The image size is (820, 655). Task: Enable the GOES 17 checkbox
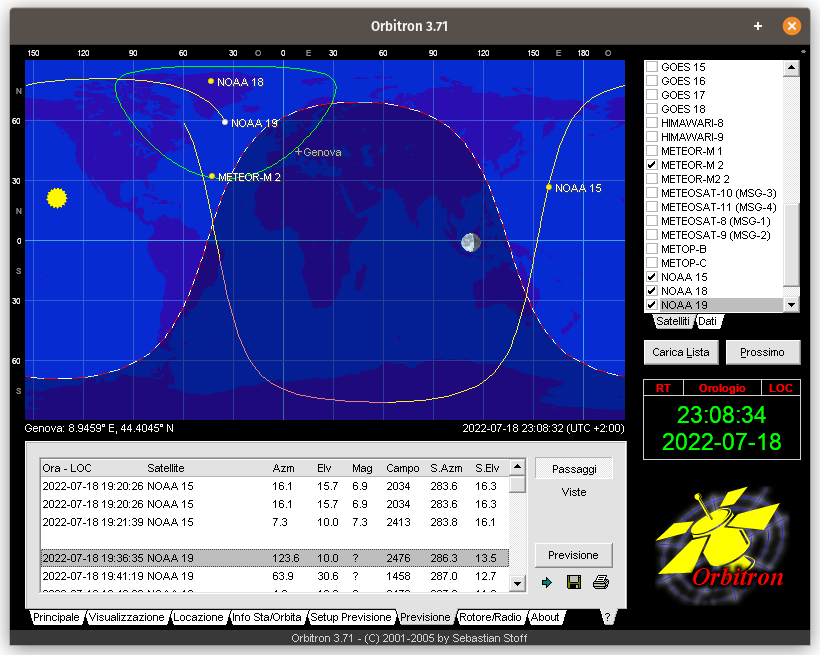[652, 95]
